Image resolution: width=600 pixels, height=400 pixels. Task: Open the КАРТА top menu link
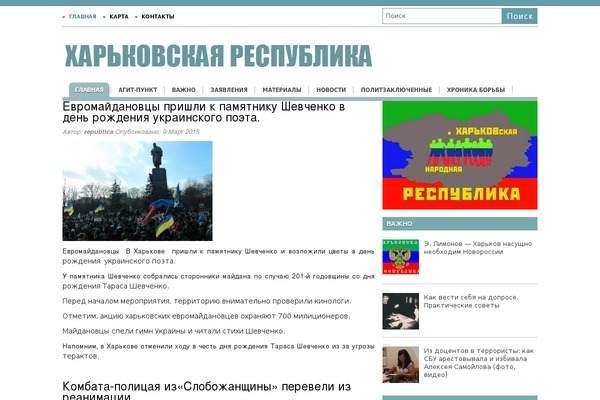pyautogui.click(x=119, y=16)
